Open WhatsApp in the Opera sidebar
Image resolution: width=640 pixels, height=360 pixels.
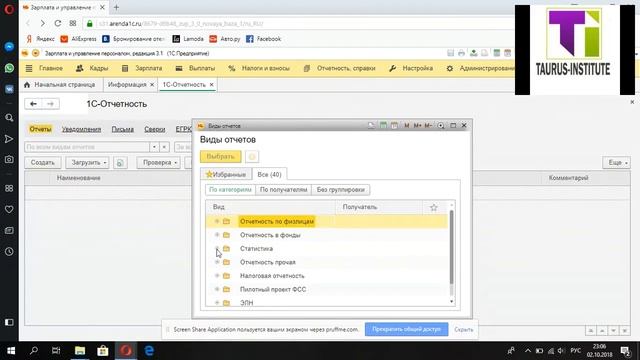tap(9, 68)
